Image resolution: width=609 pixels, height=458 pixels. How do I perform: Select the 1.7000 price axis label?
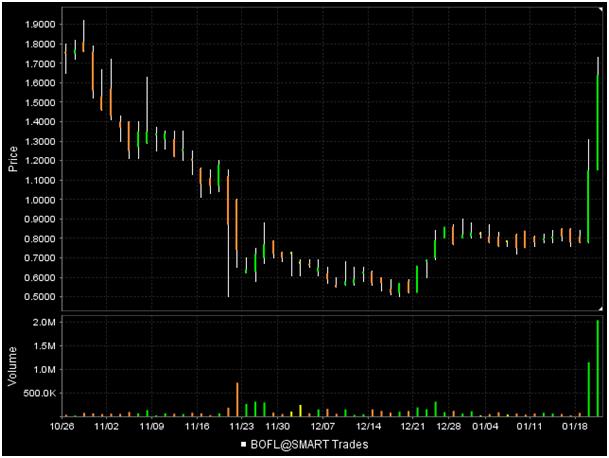point(40,63)
